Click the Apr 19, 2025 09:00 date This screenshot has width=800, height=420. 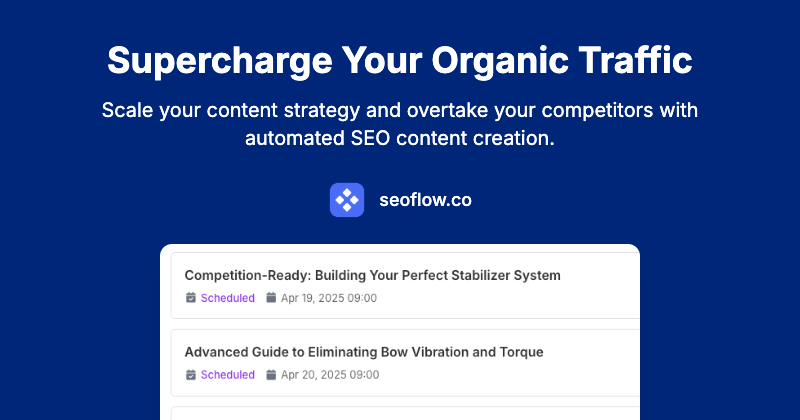tap(329, 298)
